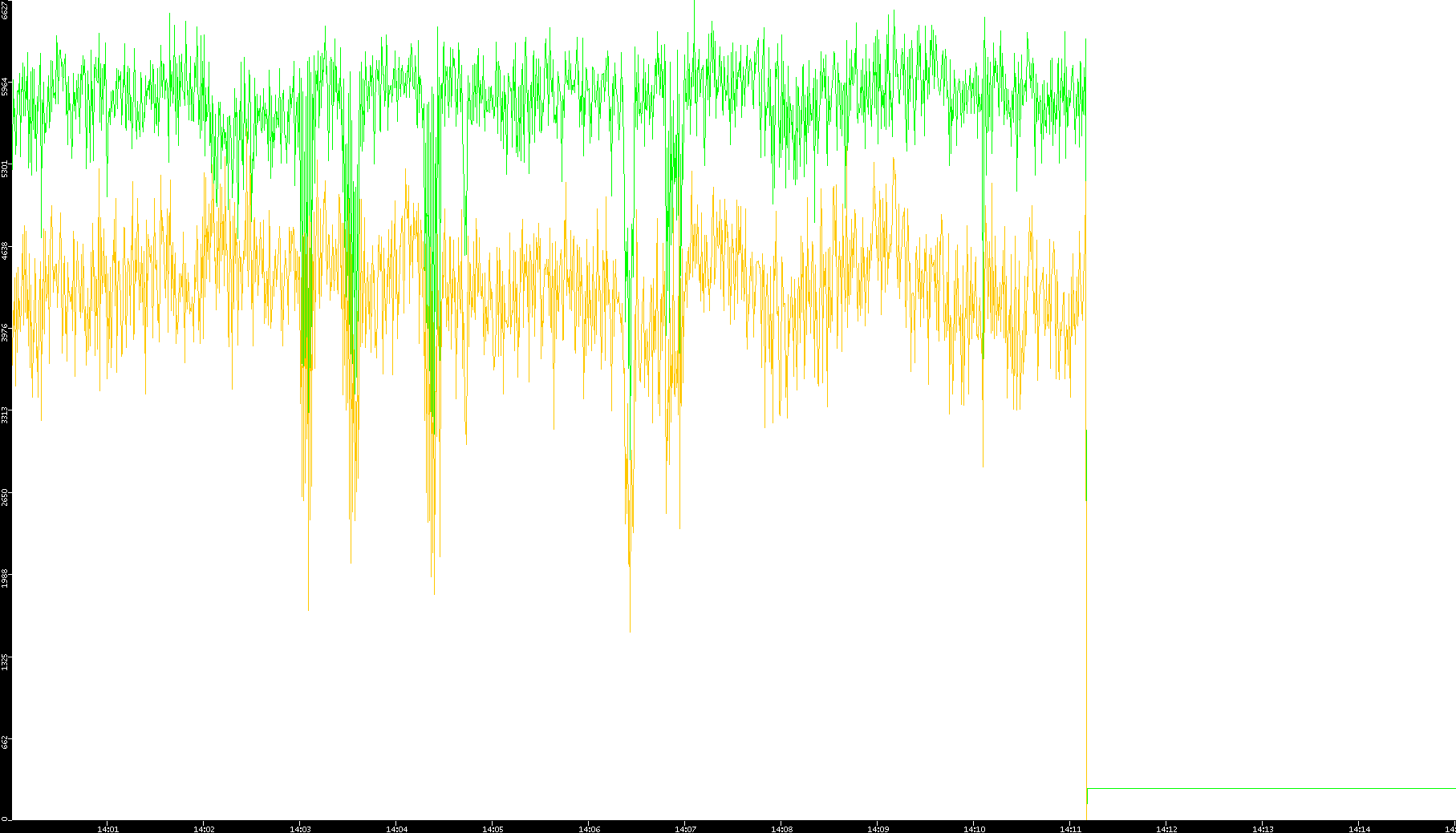Select the 14:04 time label
This screenshot has width=1456, height=833.
coord(396,829)
